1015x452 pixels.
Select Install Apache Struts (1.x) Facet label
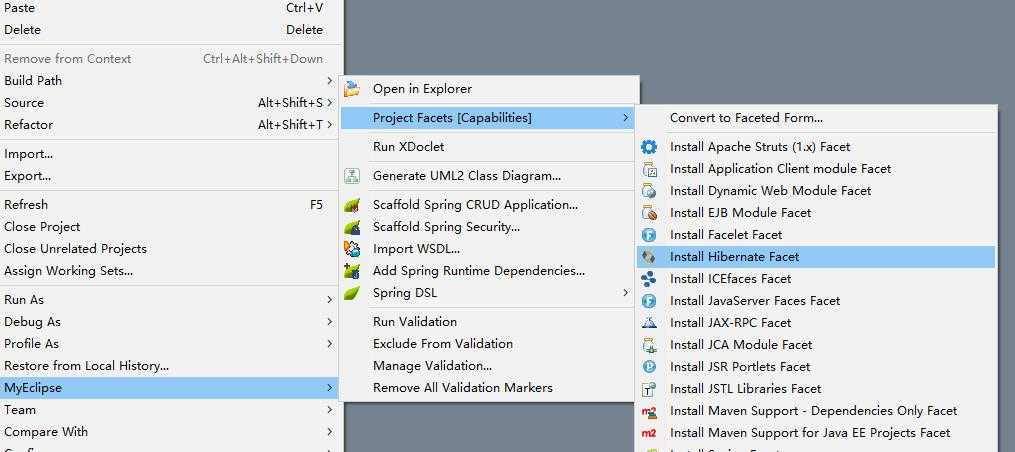click(760, 147)
